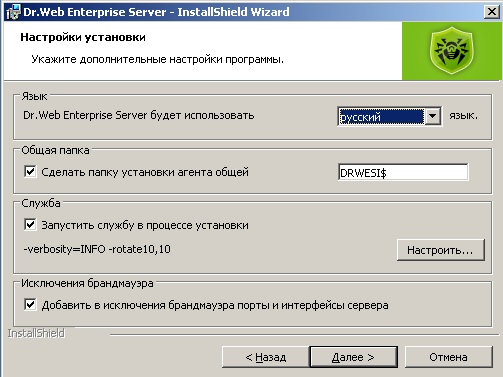This screenshot has width=503, height=377.
Task: Toggle the shared agent installation folder checkbox
Action: [x=30, y=172]
